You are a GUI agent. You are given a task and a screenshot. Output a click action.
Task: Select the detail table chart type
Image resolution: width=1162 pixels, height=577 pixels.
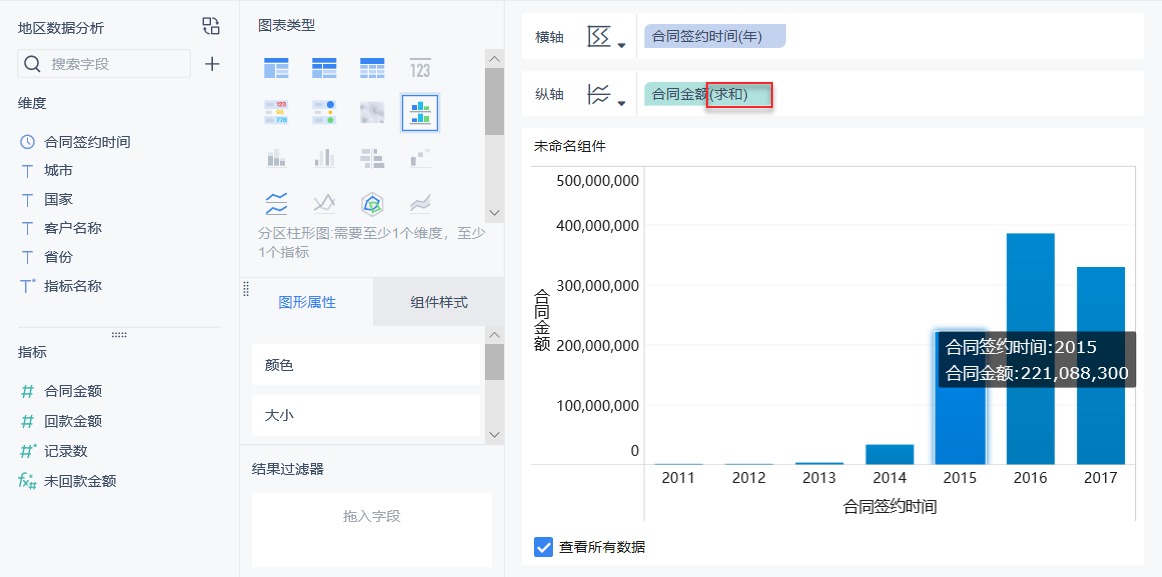point(372,68)
